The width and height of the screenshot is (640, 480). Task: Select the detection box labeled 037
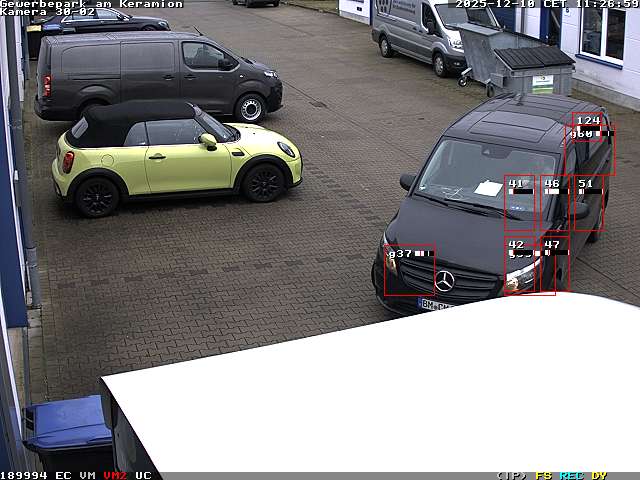pyautogui.click(x=409, y=270)
